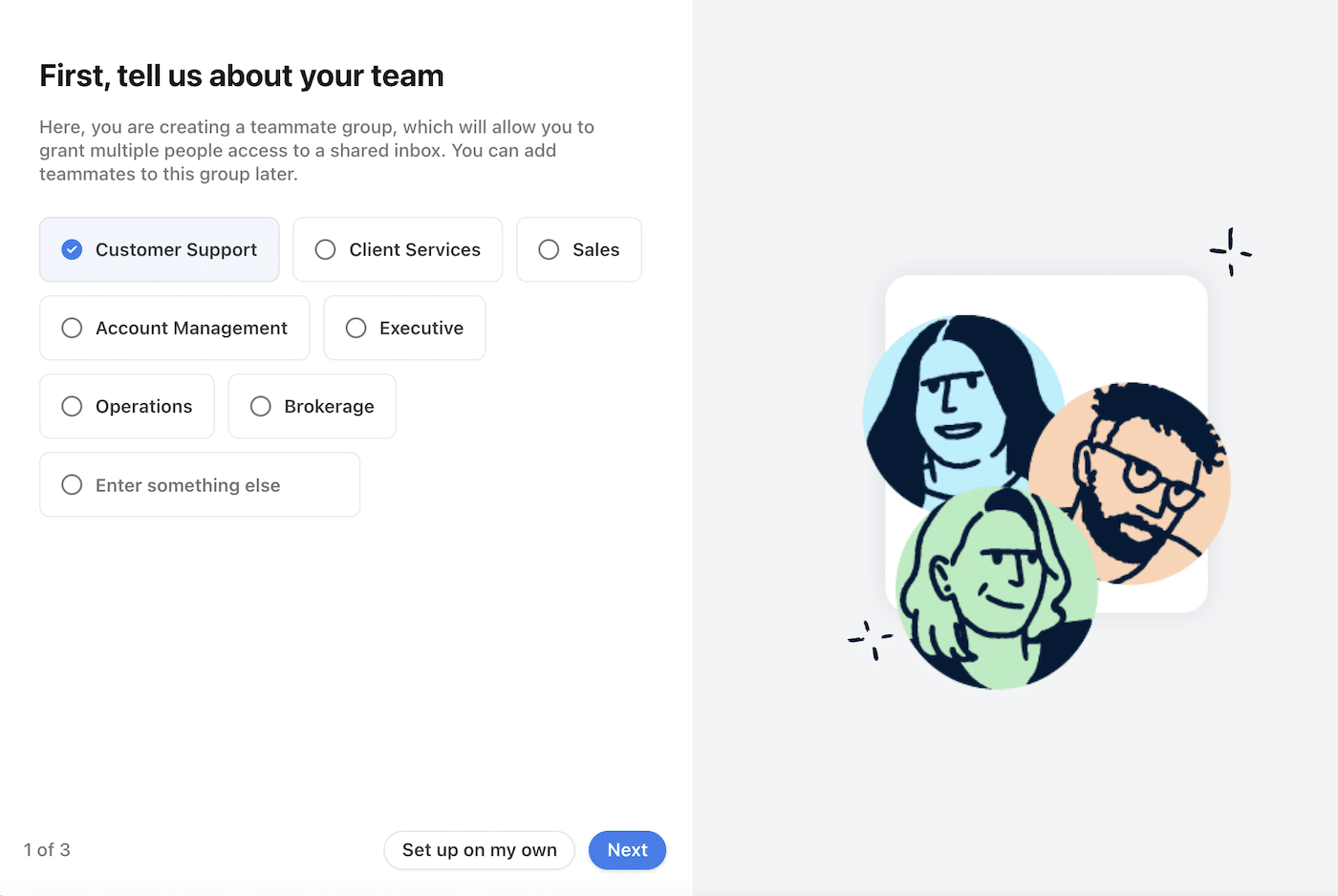Click the blue checkmark on Customer Support
Screen dimensions: 1338x896
[71, 249]
